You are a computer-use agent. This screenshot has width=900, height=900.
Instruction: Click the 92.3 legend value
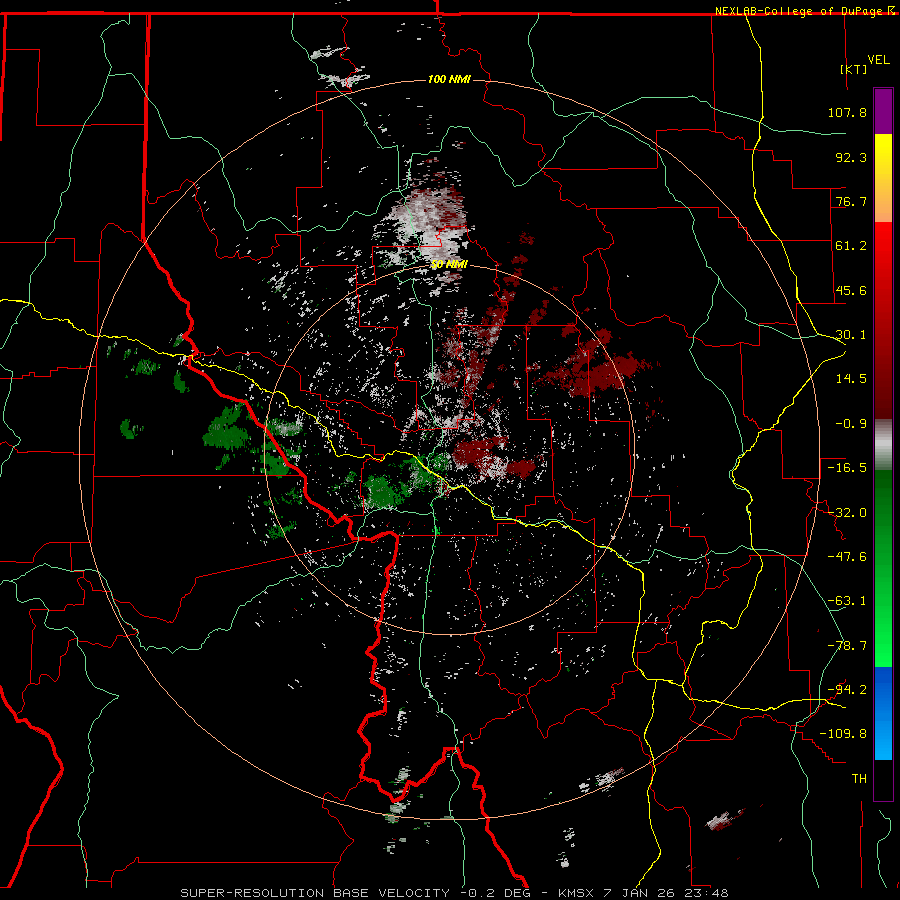[x=851, y=157]
